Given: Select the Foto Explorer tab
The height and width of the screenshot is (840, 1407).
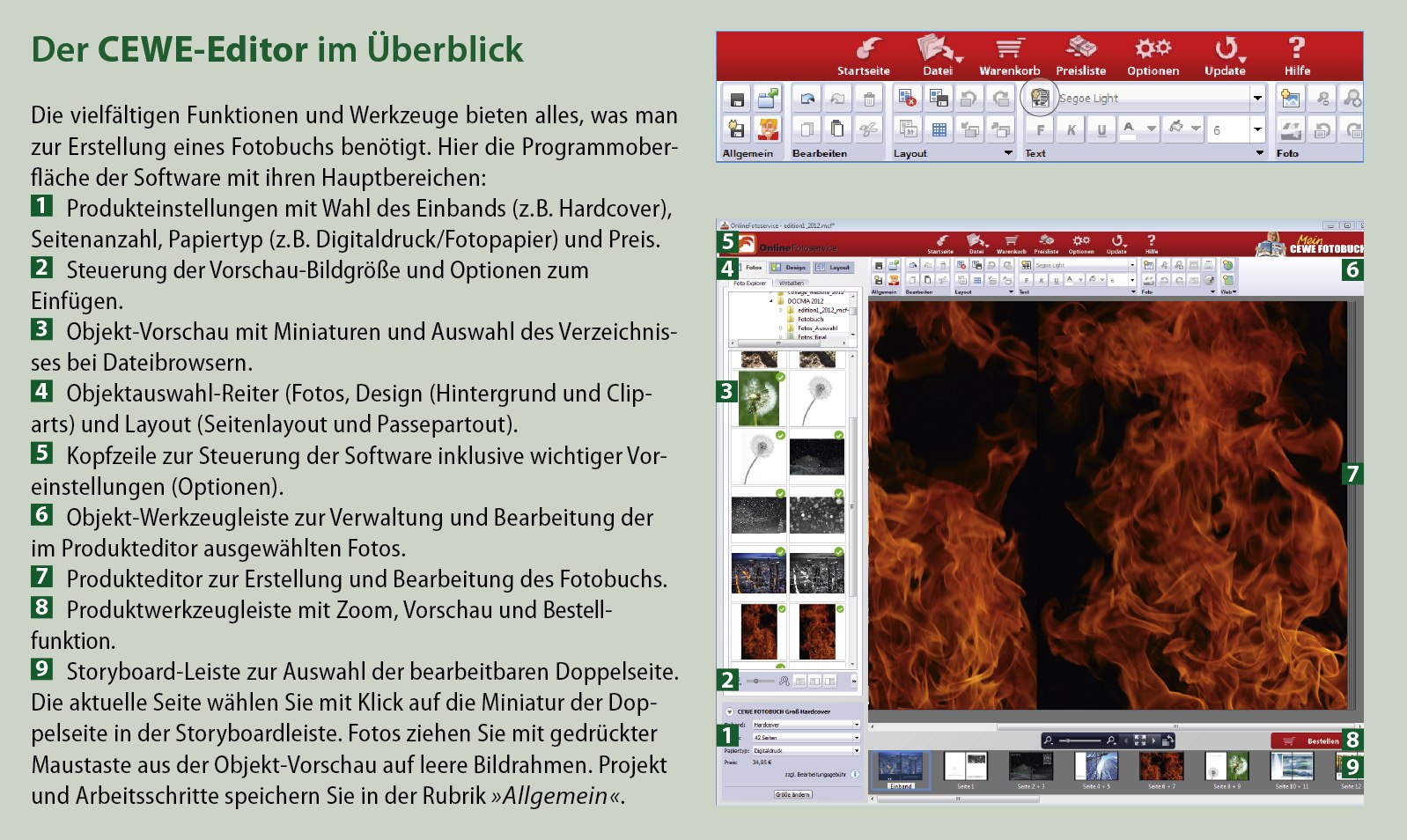Looking at the screenshot, I should 750,284.
